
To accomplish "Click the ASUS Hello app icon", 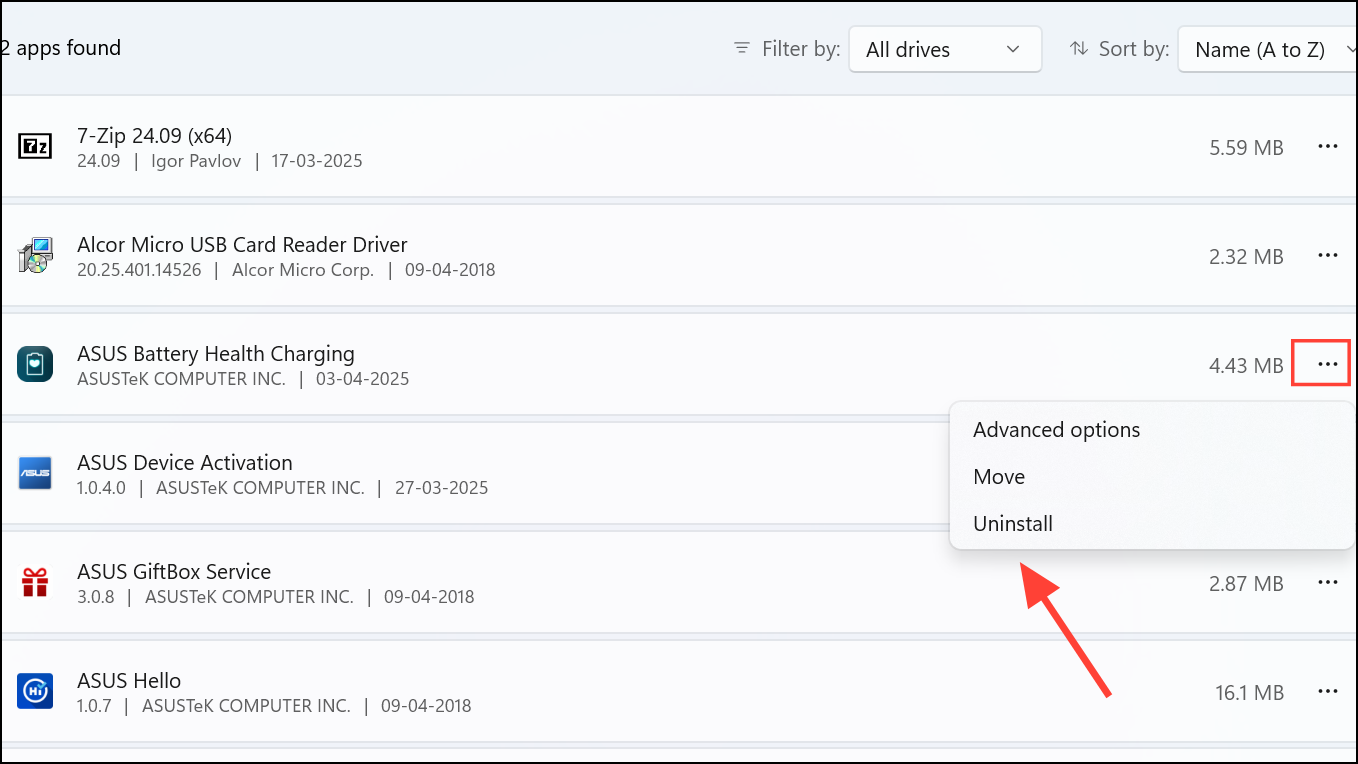I will [x=35, y=692].
